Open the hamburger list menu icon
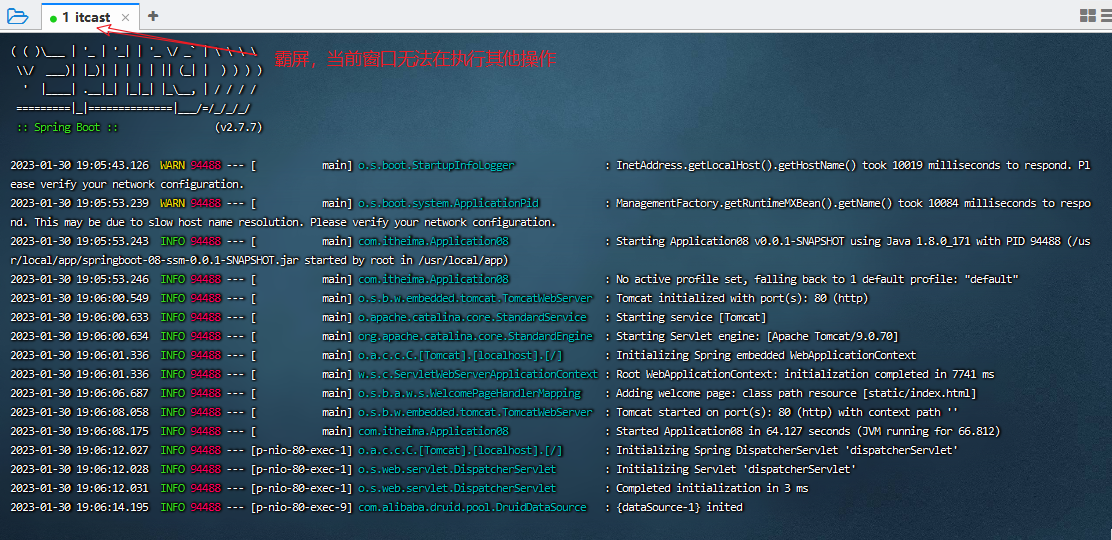This screenshot has height=540, width=1112. (1106, 15)
